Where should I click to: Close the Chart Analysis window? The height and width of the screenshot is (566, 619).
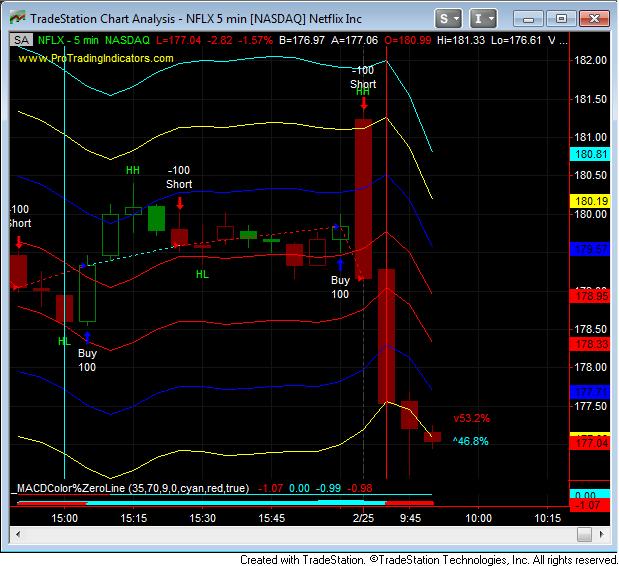click(594, 19)
